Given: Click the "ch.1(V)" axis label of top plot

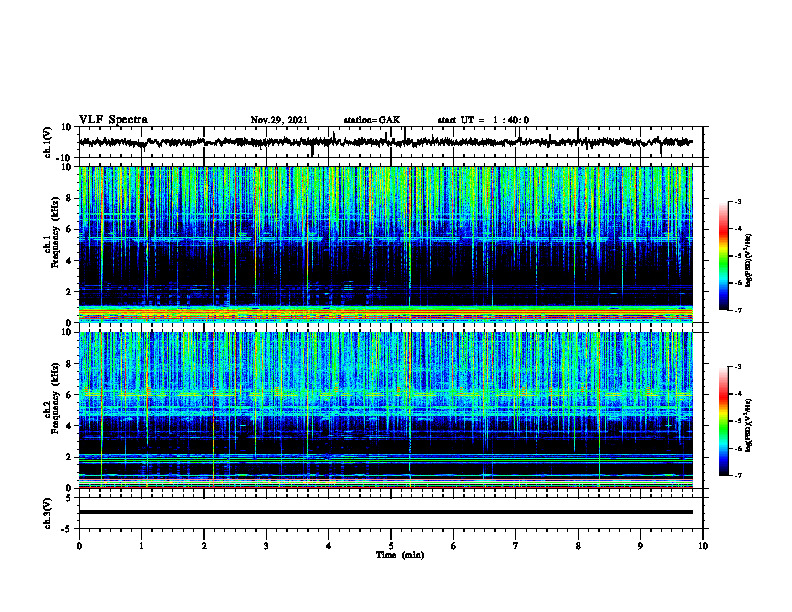Looking at the screenshot, I should tap(48, 142).
